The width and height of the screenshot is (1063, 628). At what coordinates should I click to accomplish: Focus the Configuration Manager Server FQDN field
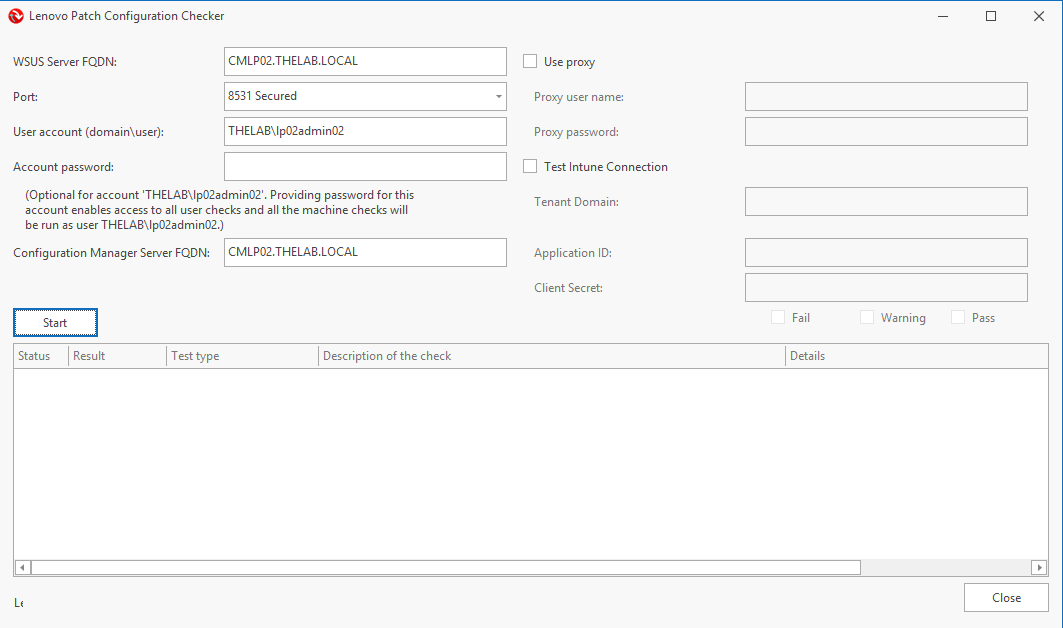tap(365, 252)
